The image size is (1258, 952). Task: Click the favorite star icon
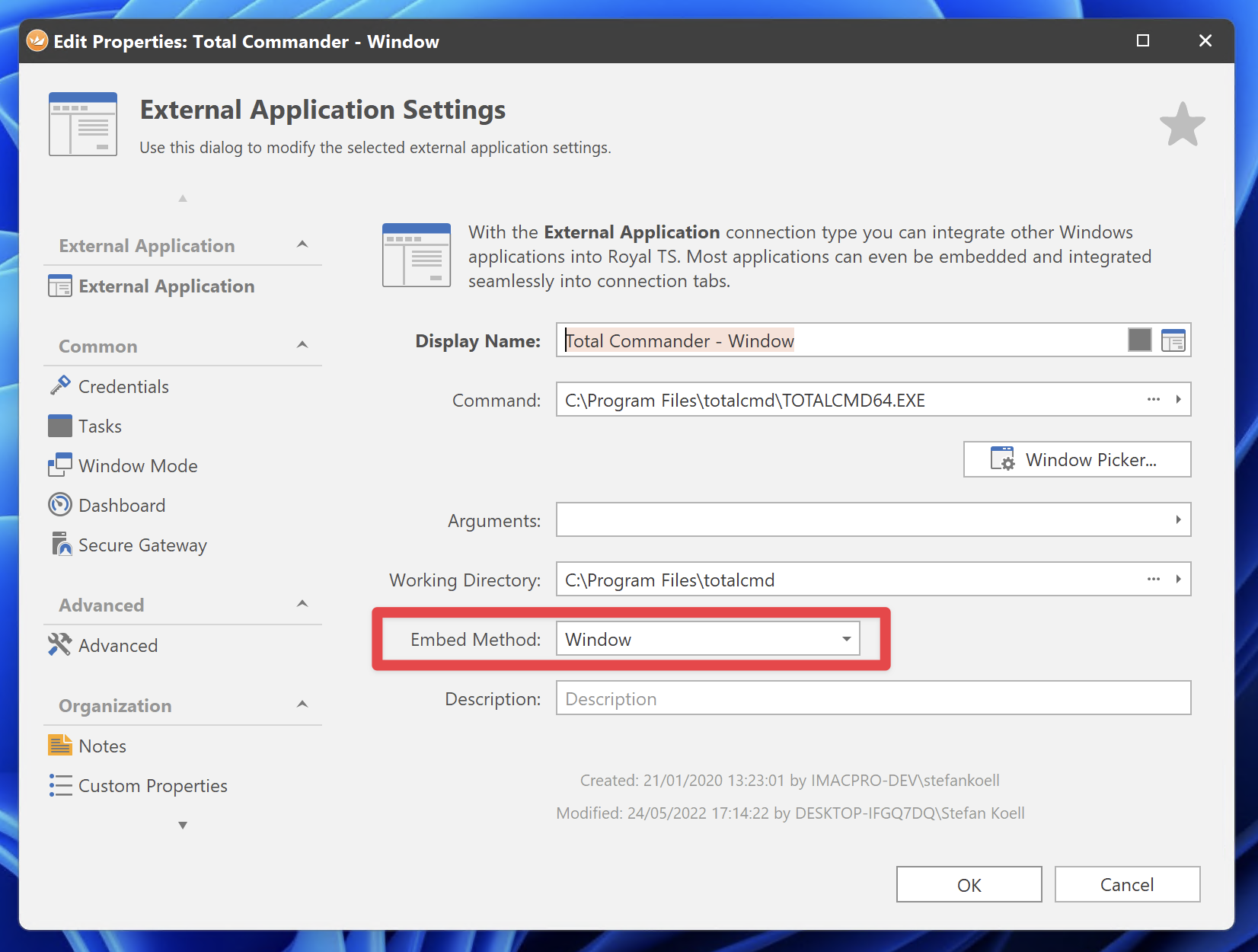(1182, 125)
